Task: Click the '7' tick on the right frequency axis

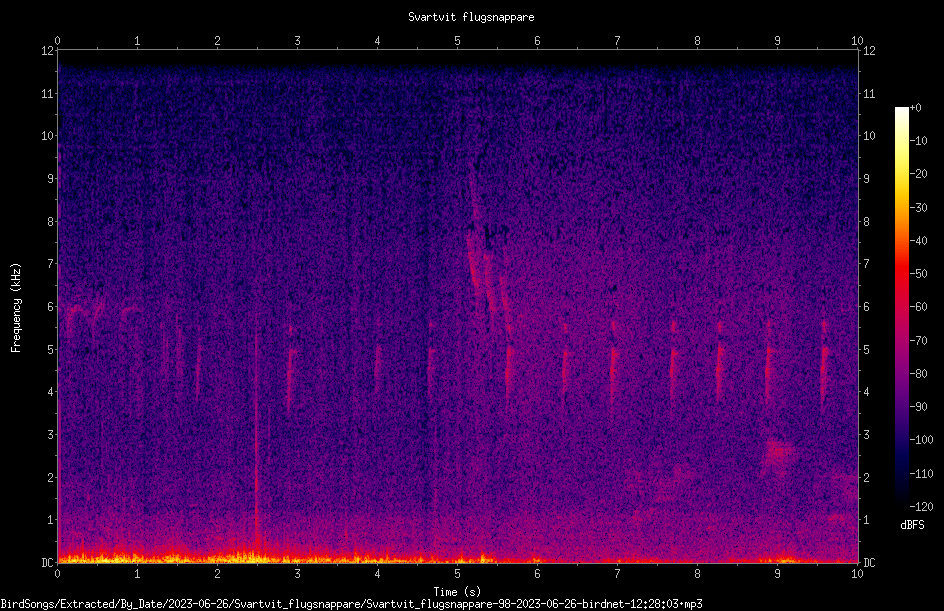Action: click(x=866, y=264)
